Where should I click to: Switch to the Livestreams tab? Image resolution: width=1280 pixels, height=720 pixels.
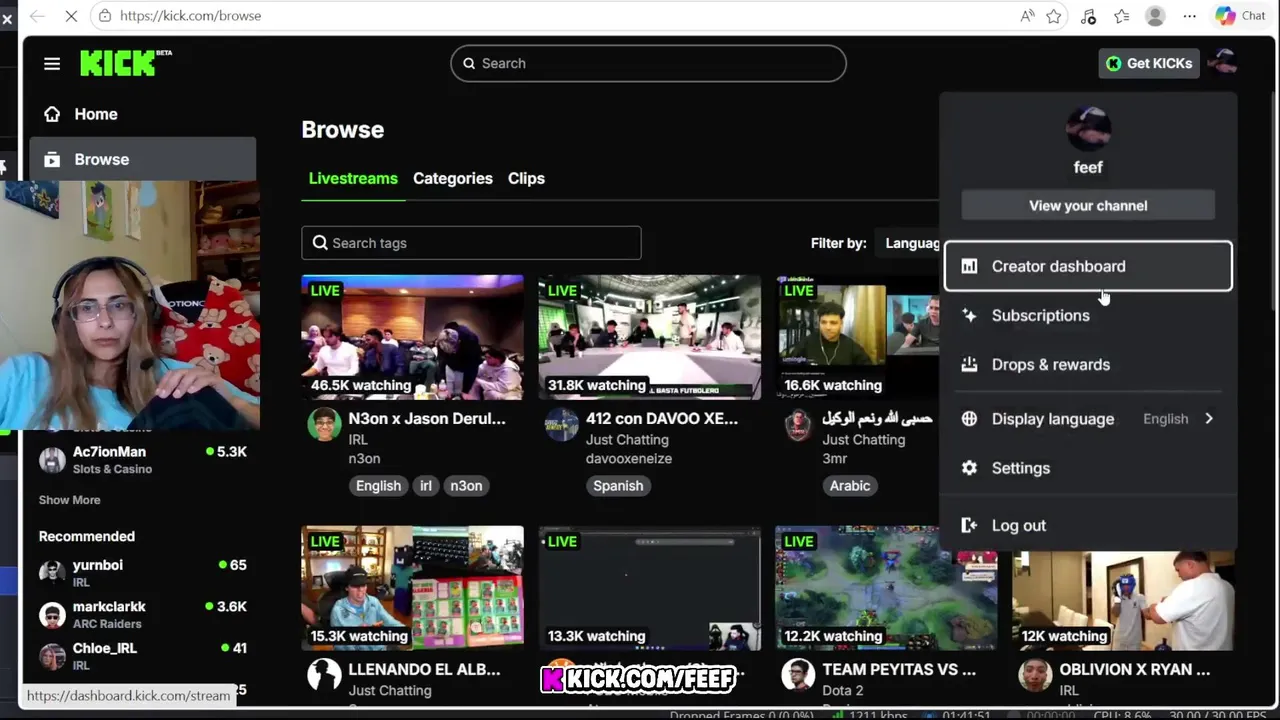coord(353,178)
